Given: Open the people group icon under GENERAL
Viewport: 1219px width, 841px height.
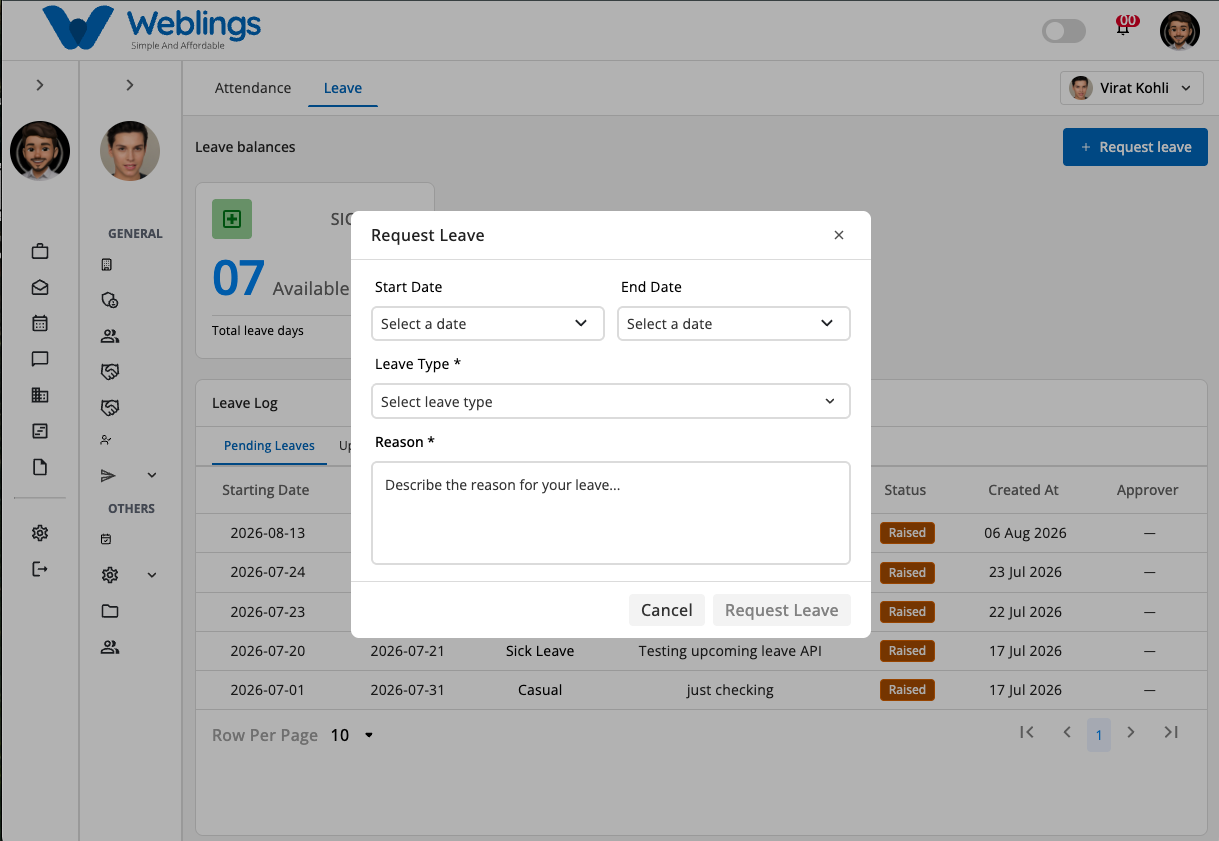Looking at the screenshot, I should pos(110,336).
